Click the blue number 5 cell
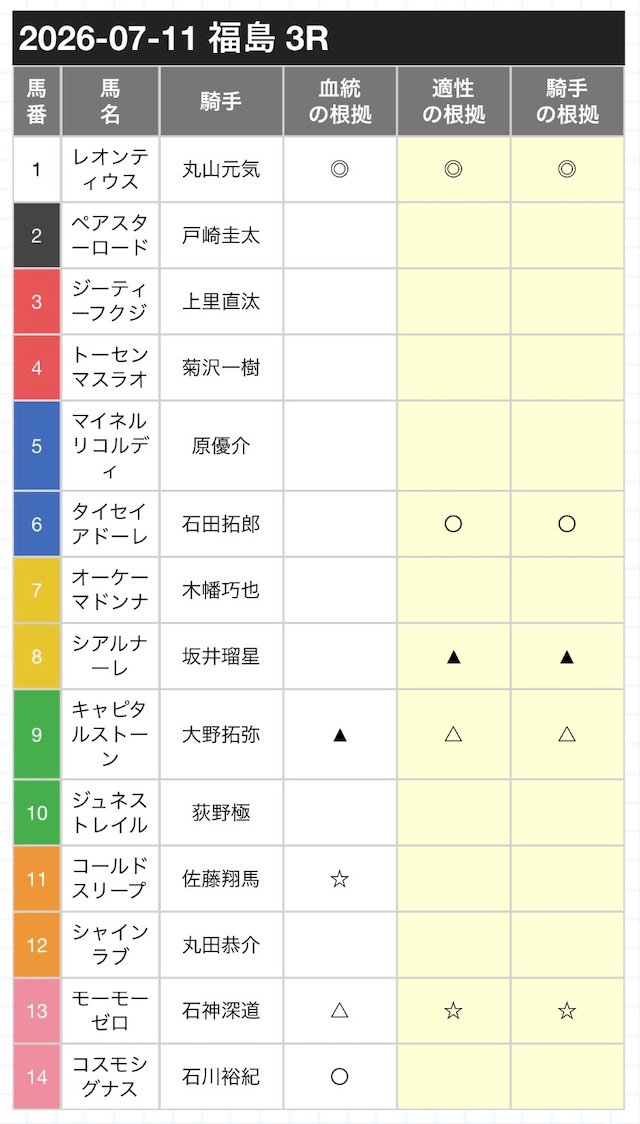The image size is (640, 1124). tap(37, 446)
